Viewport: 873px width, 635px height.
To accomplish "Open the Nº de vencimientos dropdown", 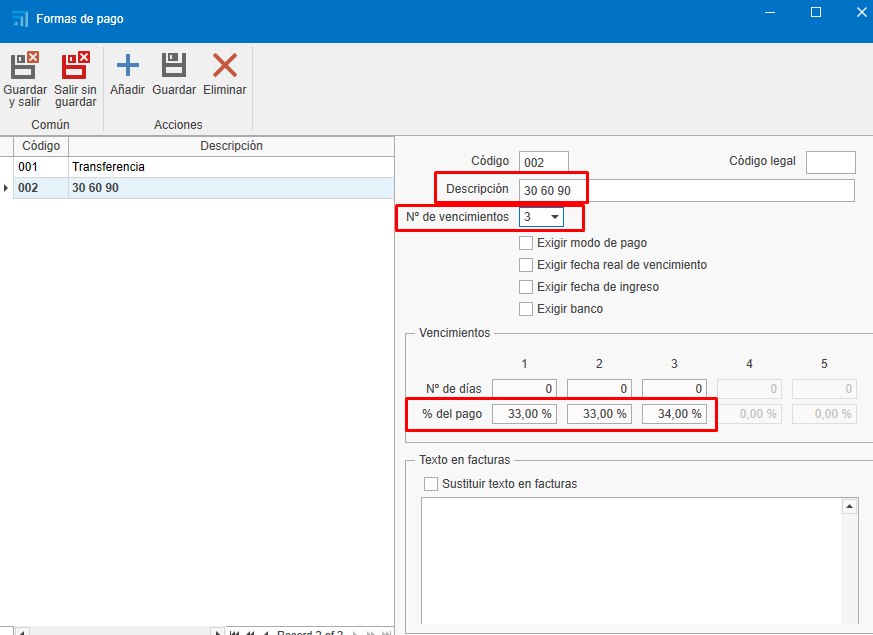I will 555,217.
